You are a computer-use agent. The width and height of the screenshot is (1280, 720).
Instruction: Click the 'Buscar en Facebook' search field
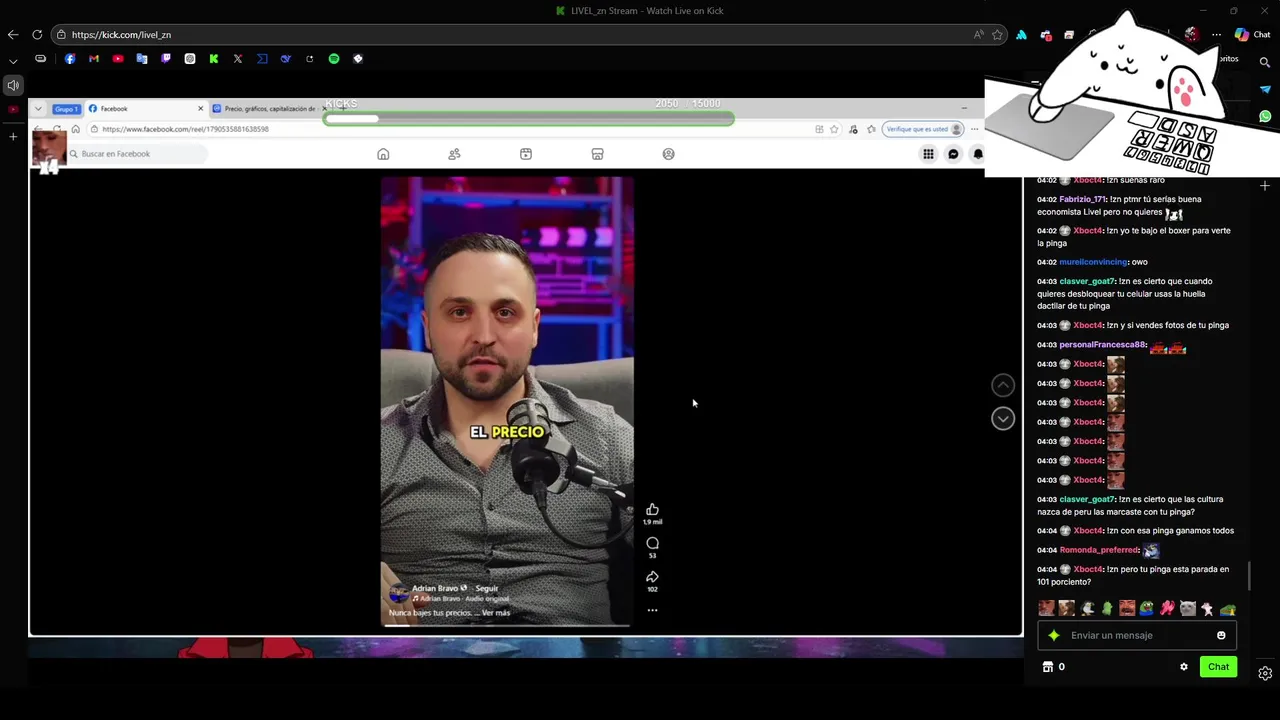[x=138, y=154]
